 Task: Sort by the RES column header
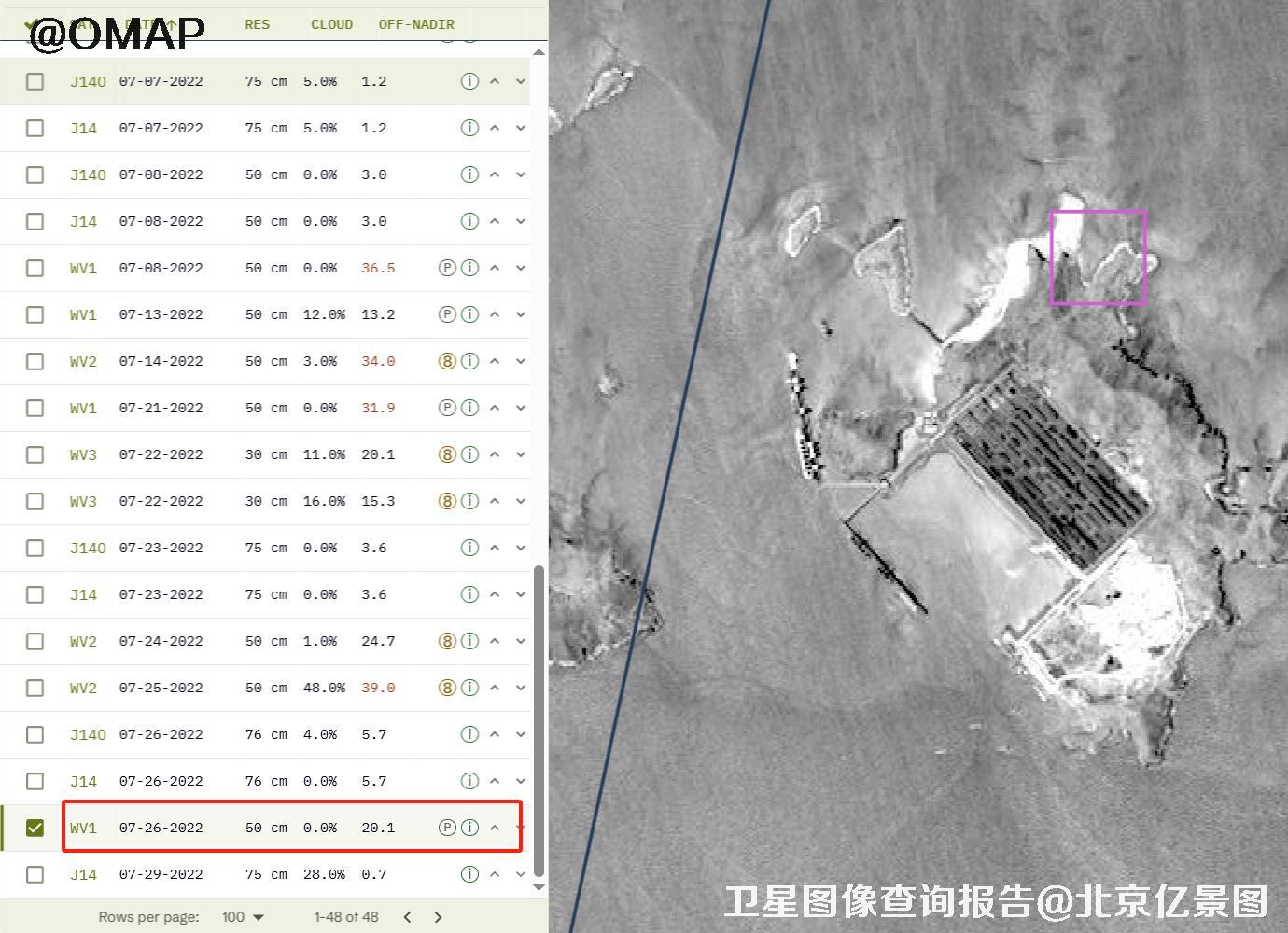258,24
